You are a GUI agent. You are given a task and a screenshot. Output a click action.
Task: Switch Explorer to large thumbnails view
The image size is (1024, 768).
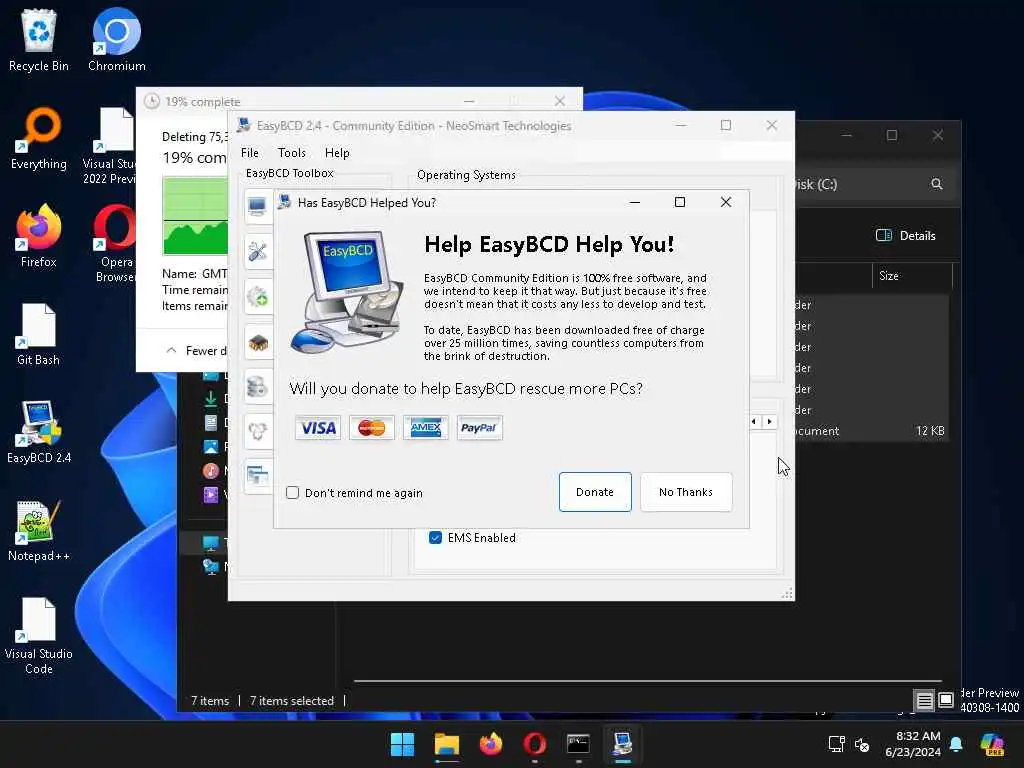pos(946,701)
